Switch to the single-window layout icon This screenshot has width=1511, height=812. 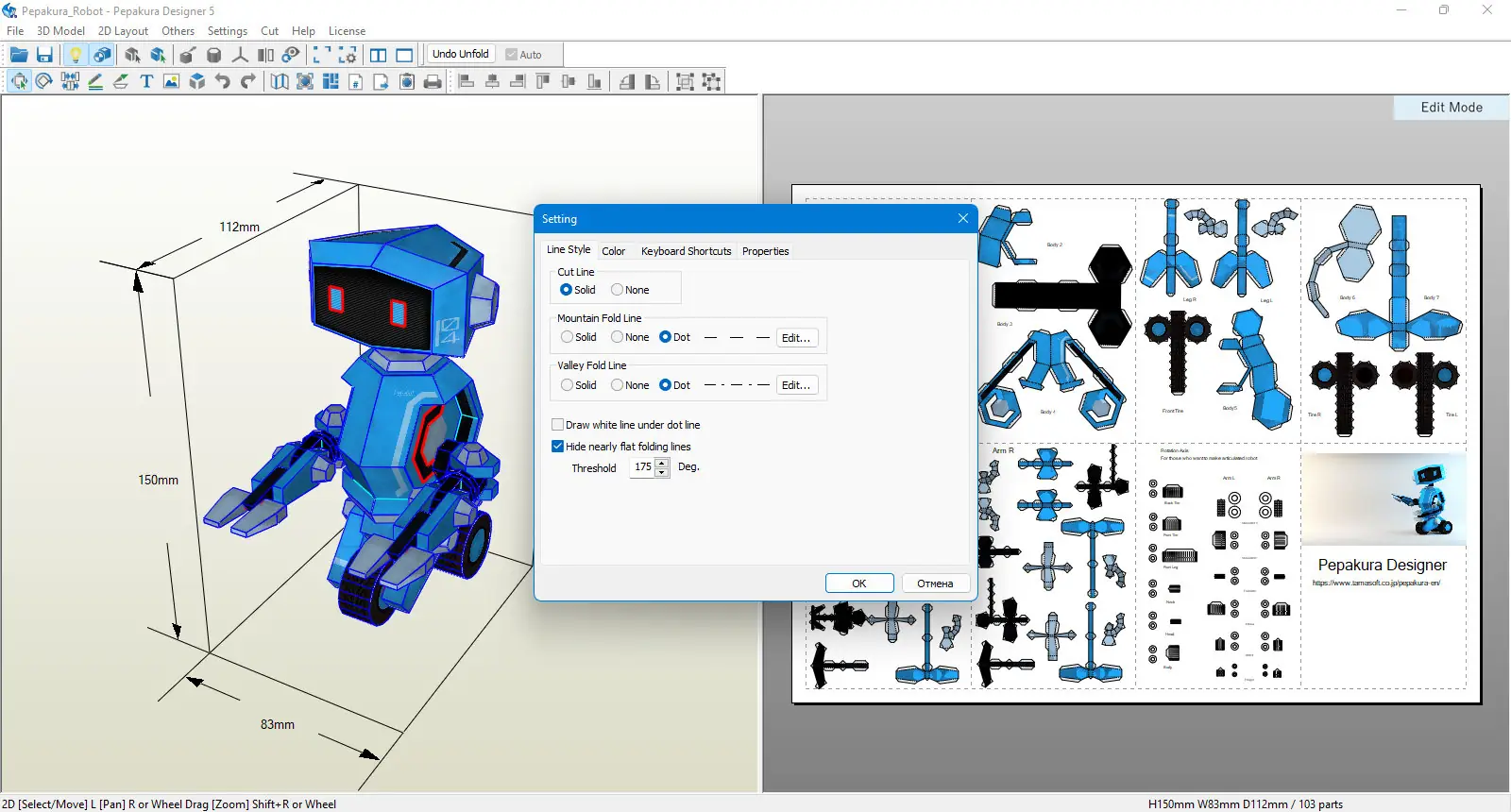tap(404, 55)
